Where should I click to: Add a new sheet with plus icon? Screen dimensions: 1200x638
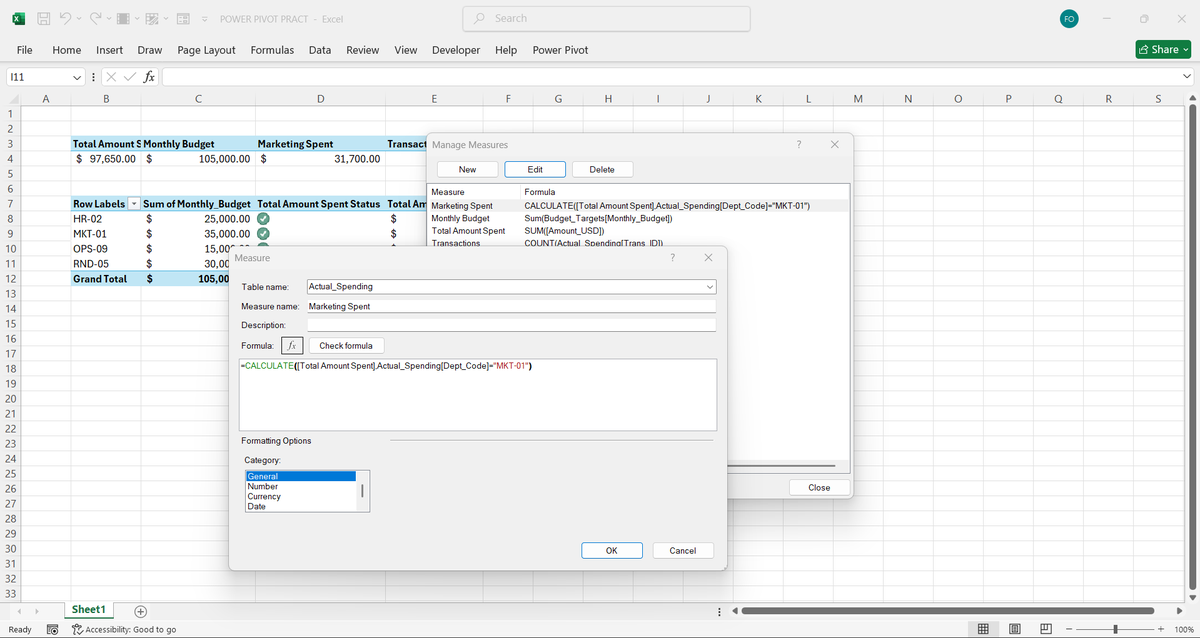pos(141,610)
